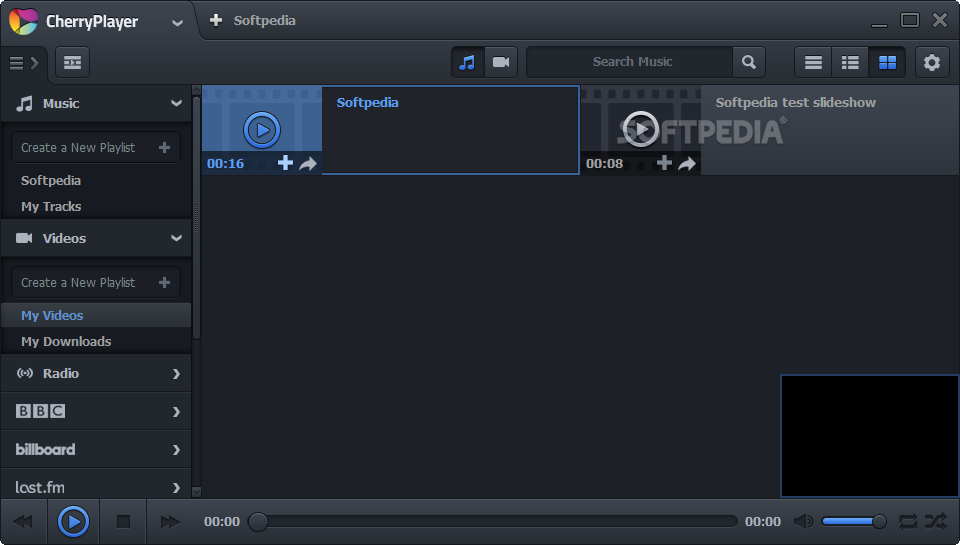Toggle repeat mode
960x545 pixels.
pos(908,522)
